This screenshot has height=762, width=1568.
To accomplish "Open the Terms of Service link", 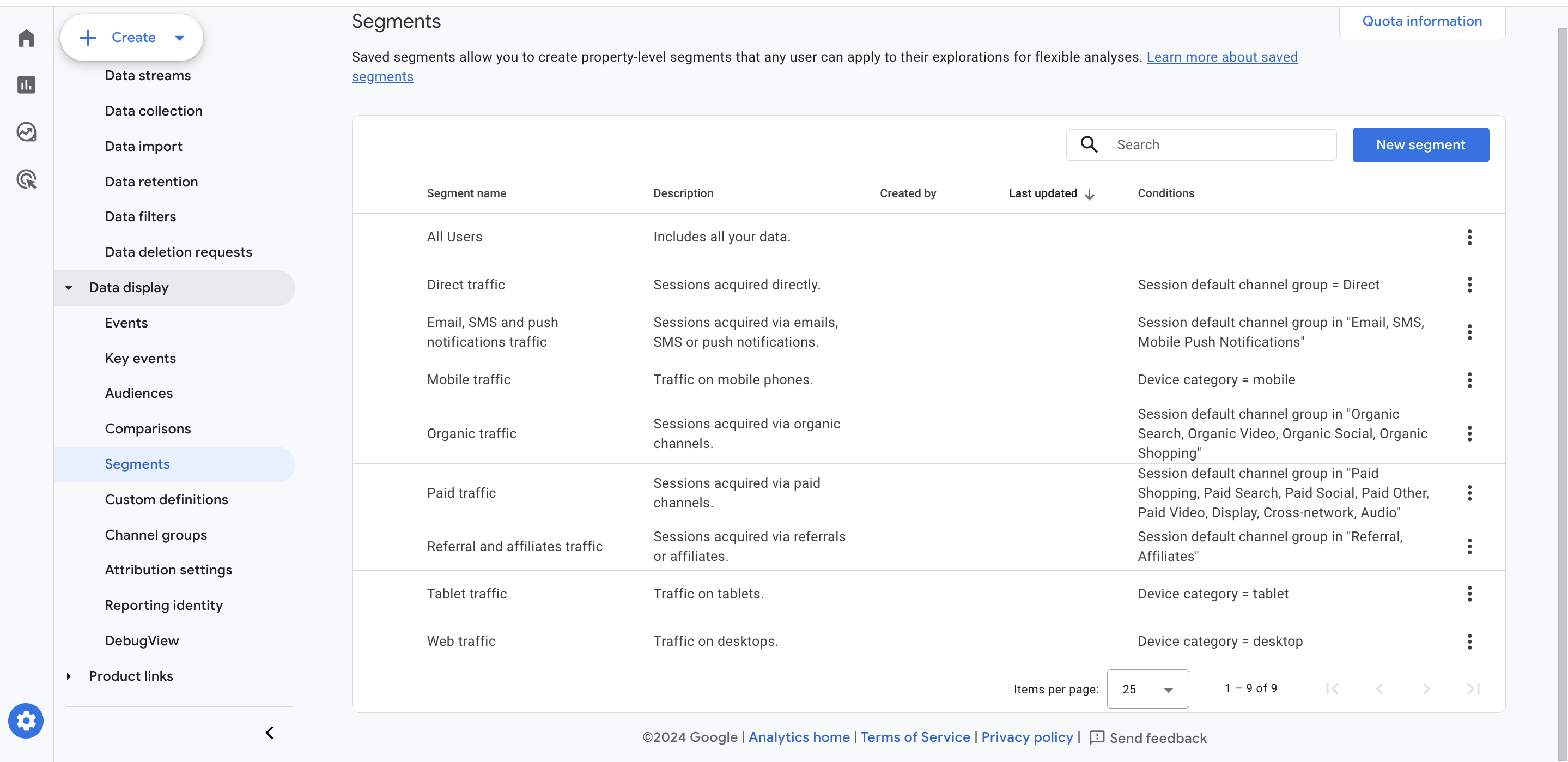I will pos(915,737).
